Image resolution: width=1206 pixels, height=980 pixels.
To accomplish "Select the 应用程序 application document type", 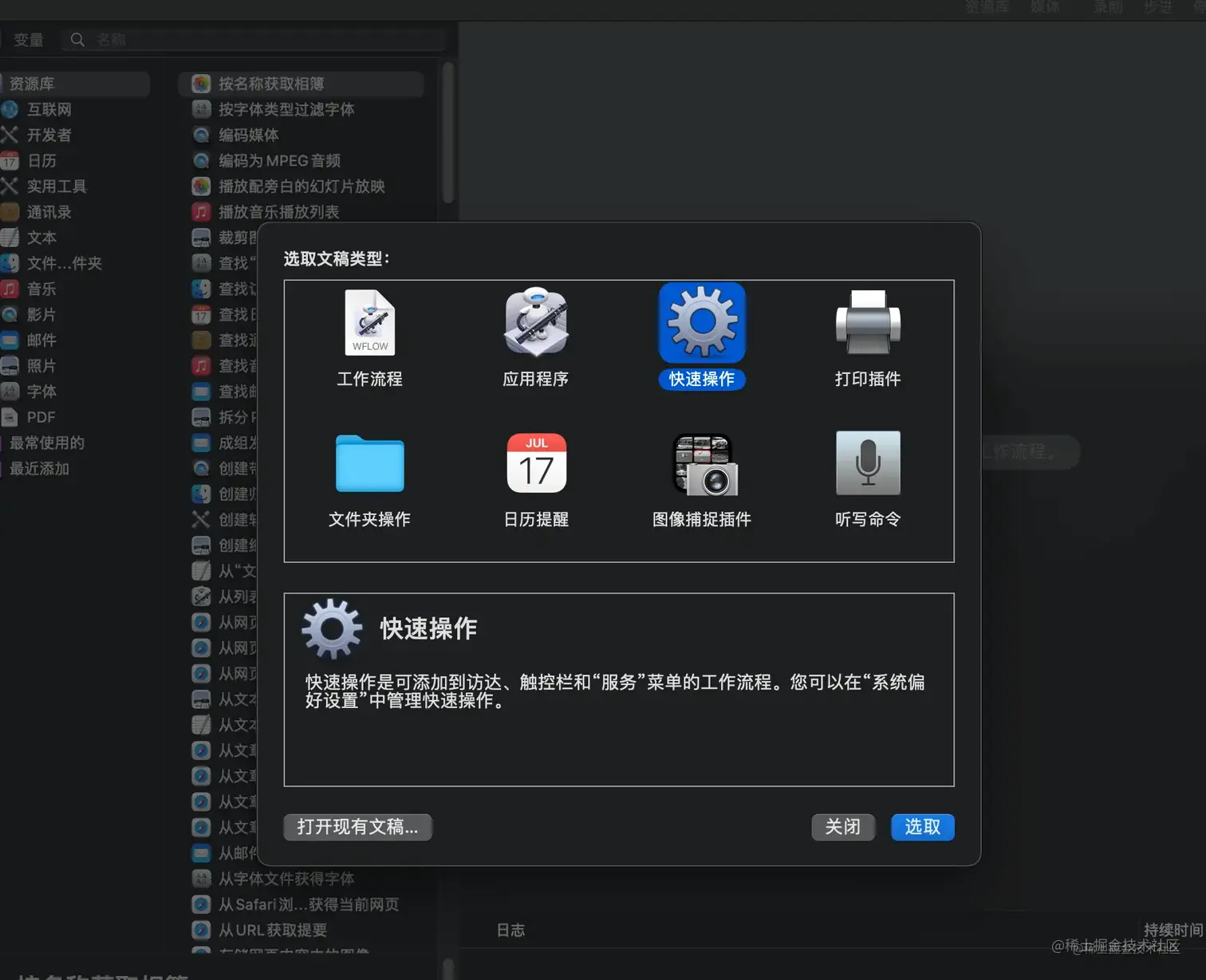I will (535, 338).
